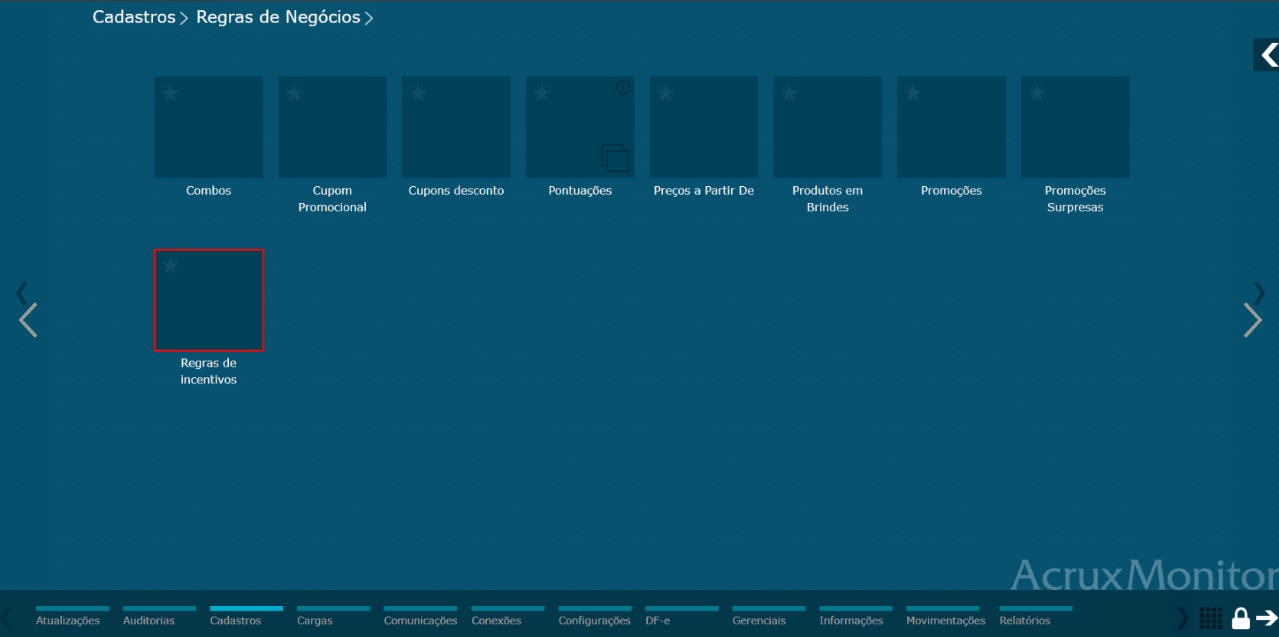
Task: Open the Combos tile
Action: [208, 127]
